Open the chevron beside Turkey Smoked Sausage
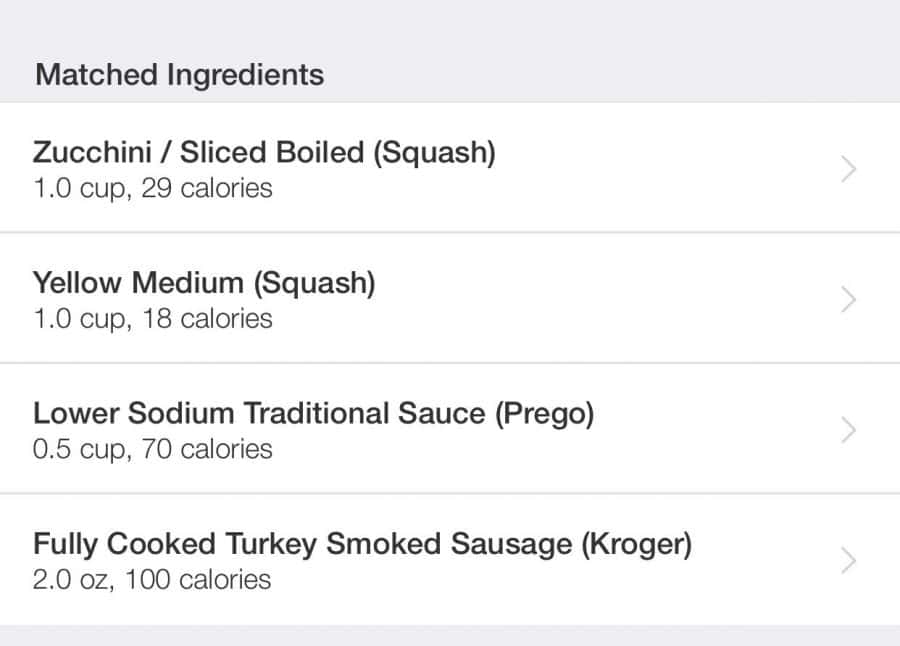 coord(848,560)
